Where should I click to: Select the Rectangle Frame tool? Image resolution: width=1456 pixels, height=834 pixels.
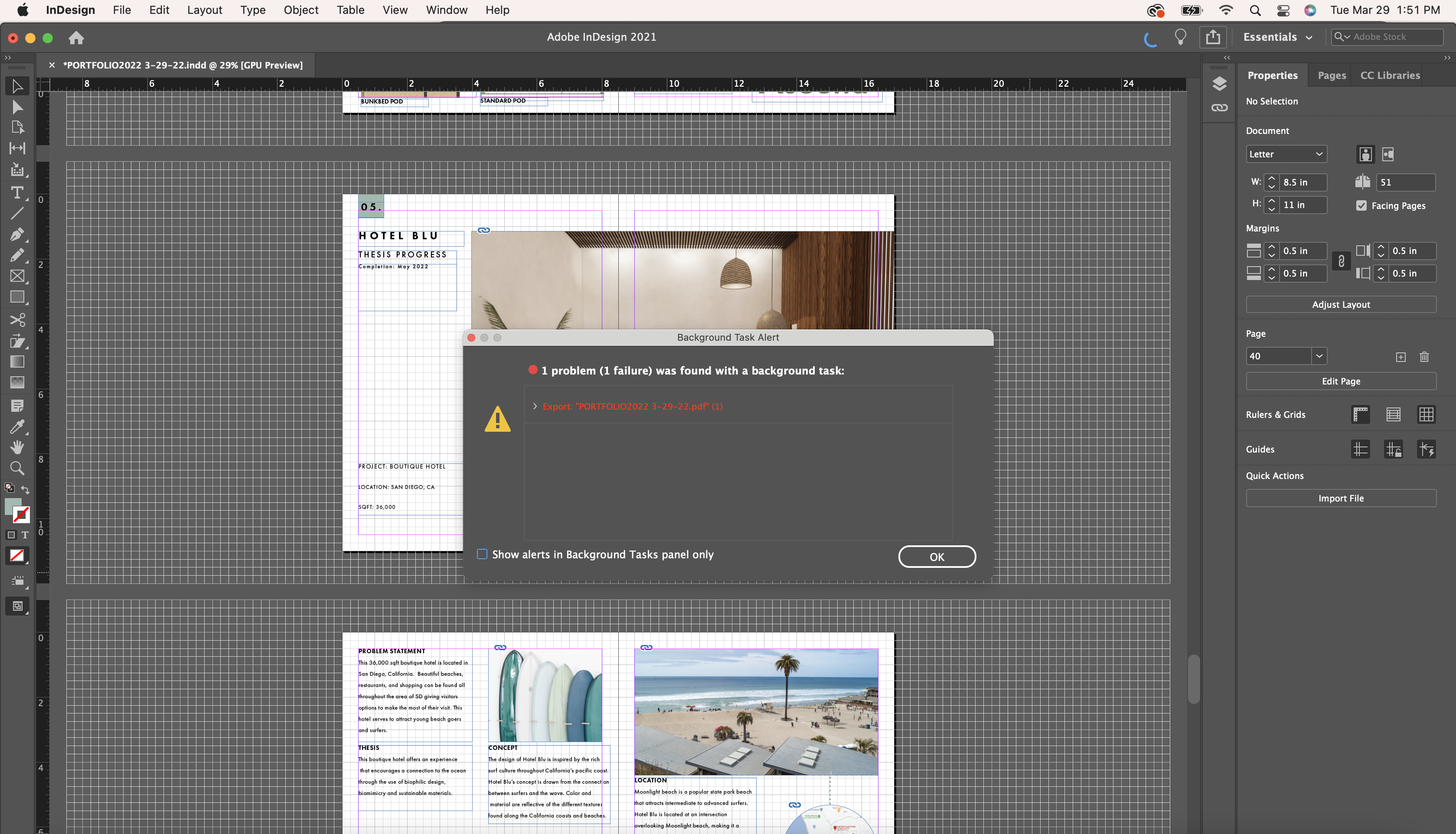coord(17,276)
